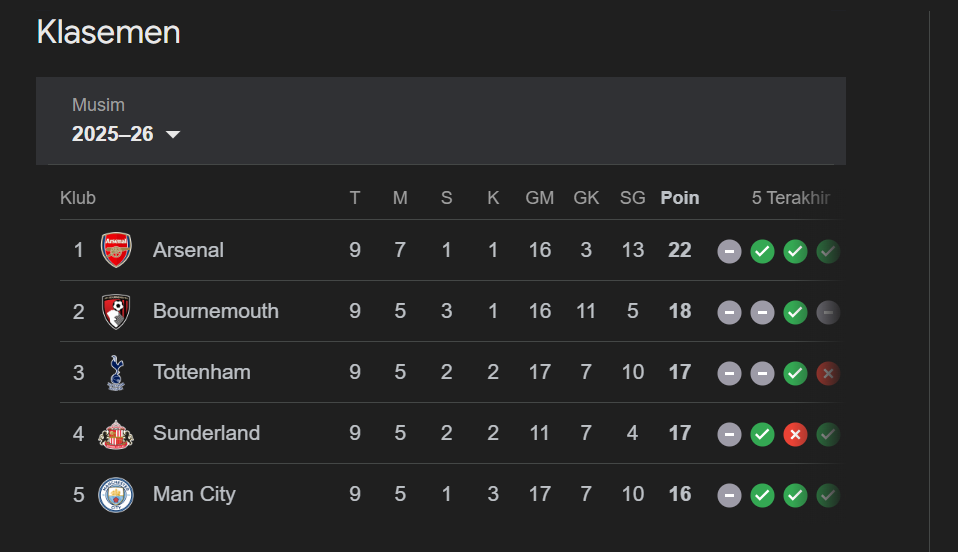
Task: Click the Poin column header
Action: [680, 198]
